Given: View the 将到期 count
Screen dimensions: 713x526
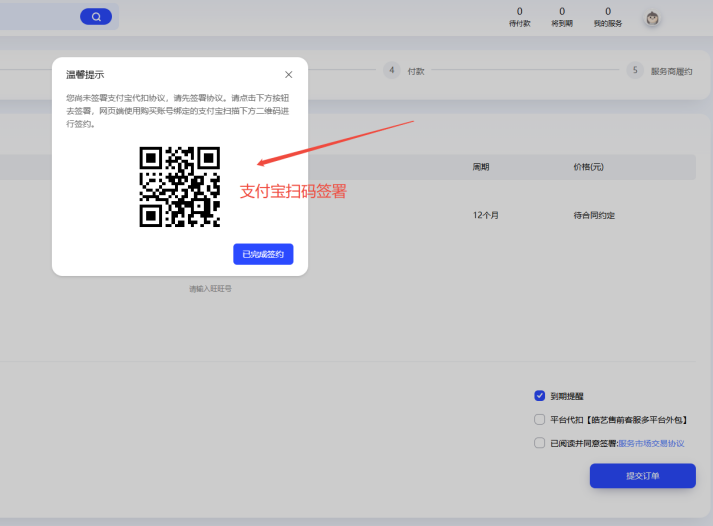Looking at the screenshot, I should click(x=562, y=17).
